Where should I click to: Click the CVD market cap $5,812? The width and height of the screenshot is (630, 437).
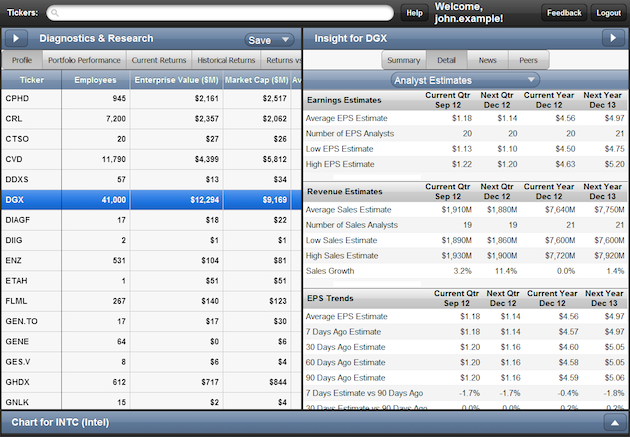click(274, 159)
